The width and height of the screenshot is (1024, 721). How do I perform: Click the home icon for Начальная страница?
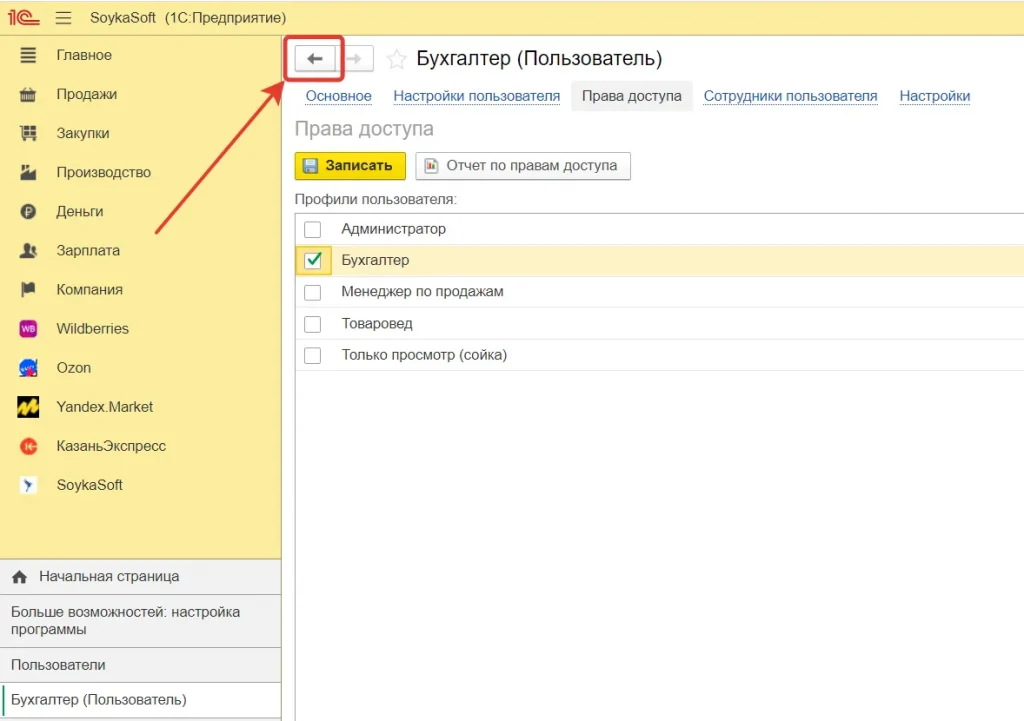coord(19,577)
